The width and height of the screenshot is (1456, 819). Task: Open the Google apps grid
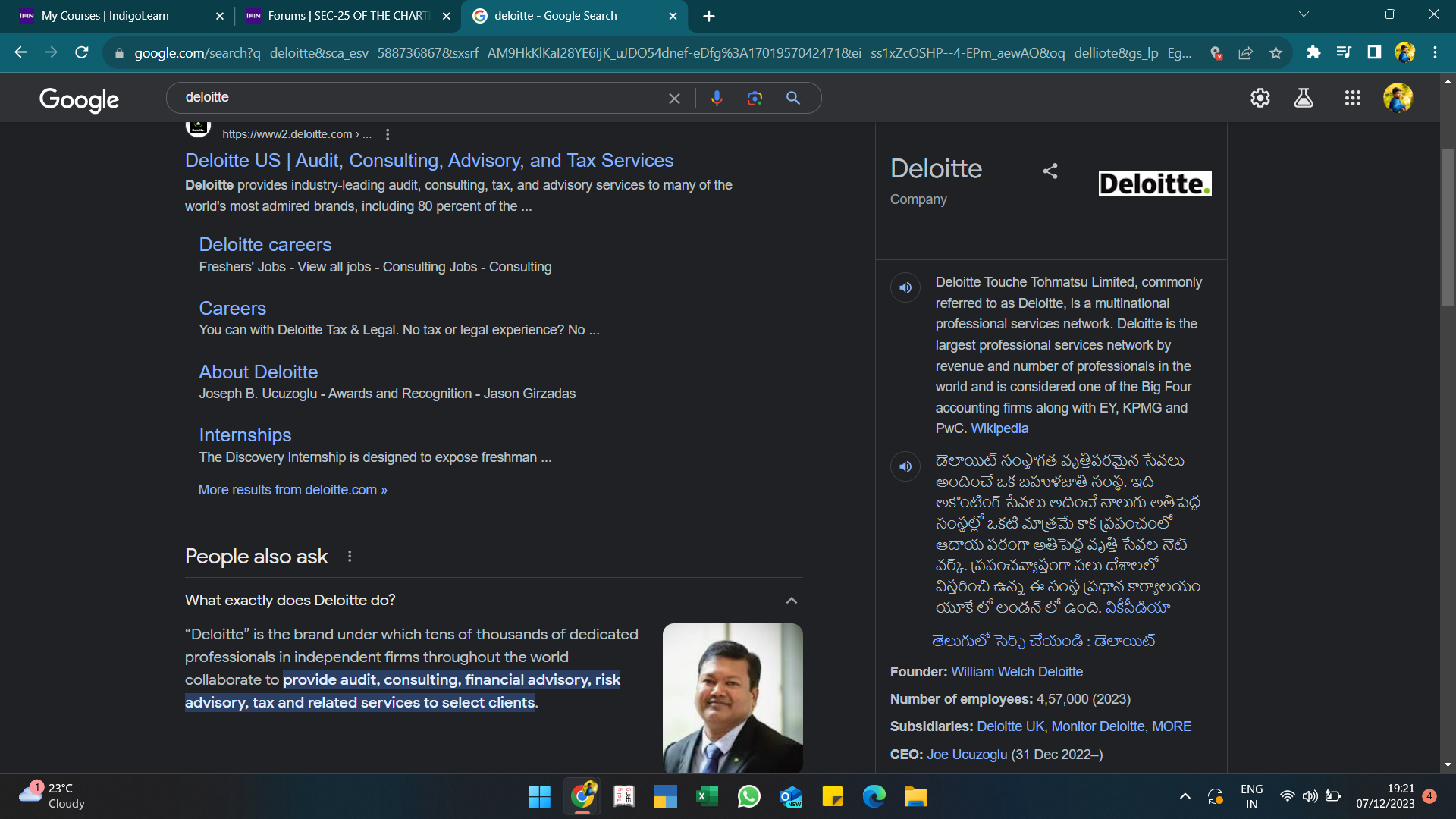(x=1352, y=98)
